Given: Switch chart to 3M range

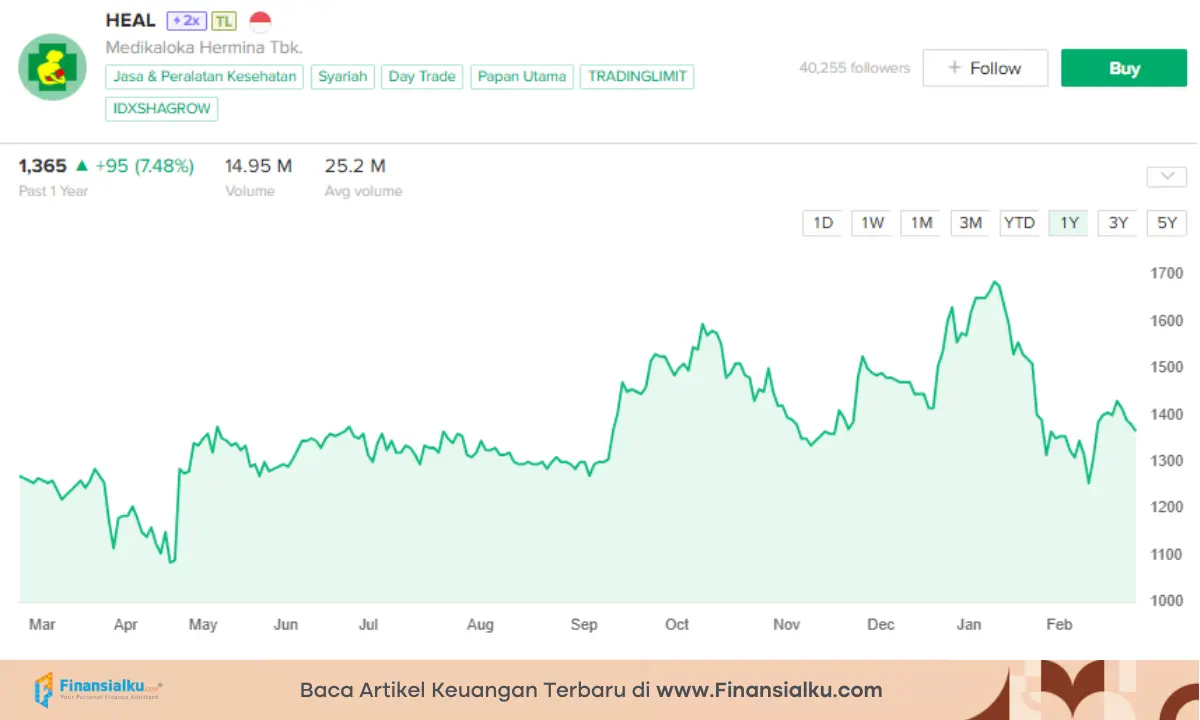Looking at the screenshot, I should pos(970,223).
